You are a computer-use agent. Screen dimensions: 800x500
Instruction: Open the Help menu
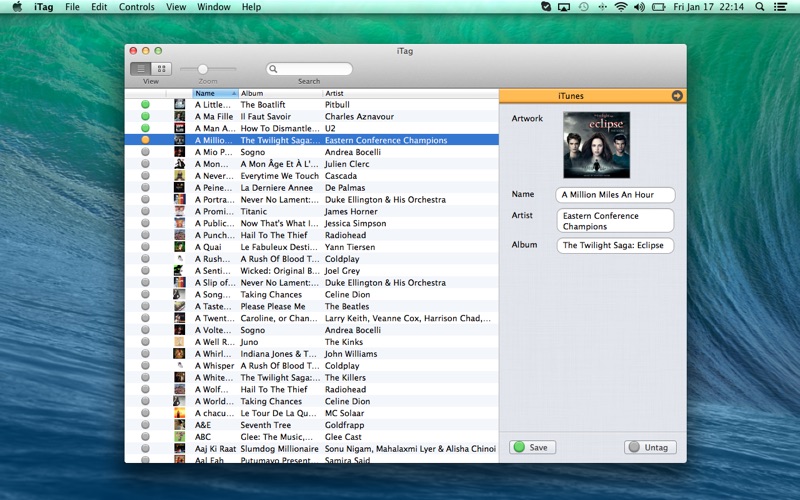[x=251, y=7]
